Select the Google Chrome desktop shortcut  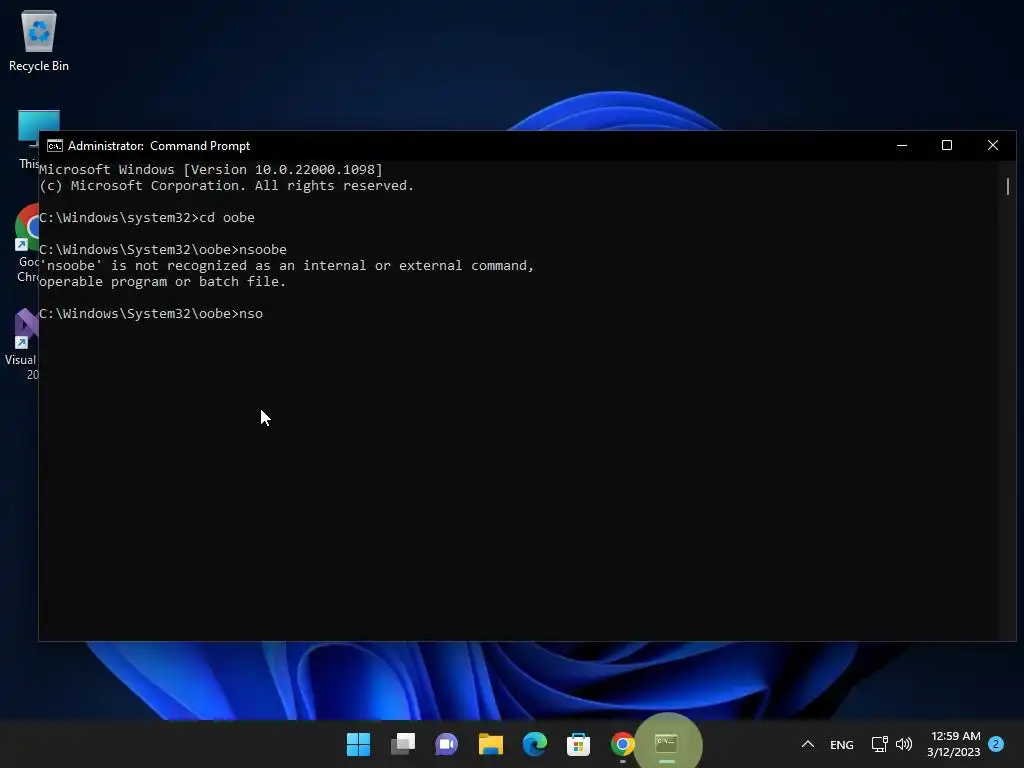pos(27,244)
